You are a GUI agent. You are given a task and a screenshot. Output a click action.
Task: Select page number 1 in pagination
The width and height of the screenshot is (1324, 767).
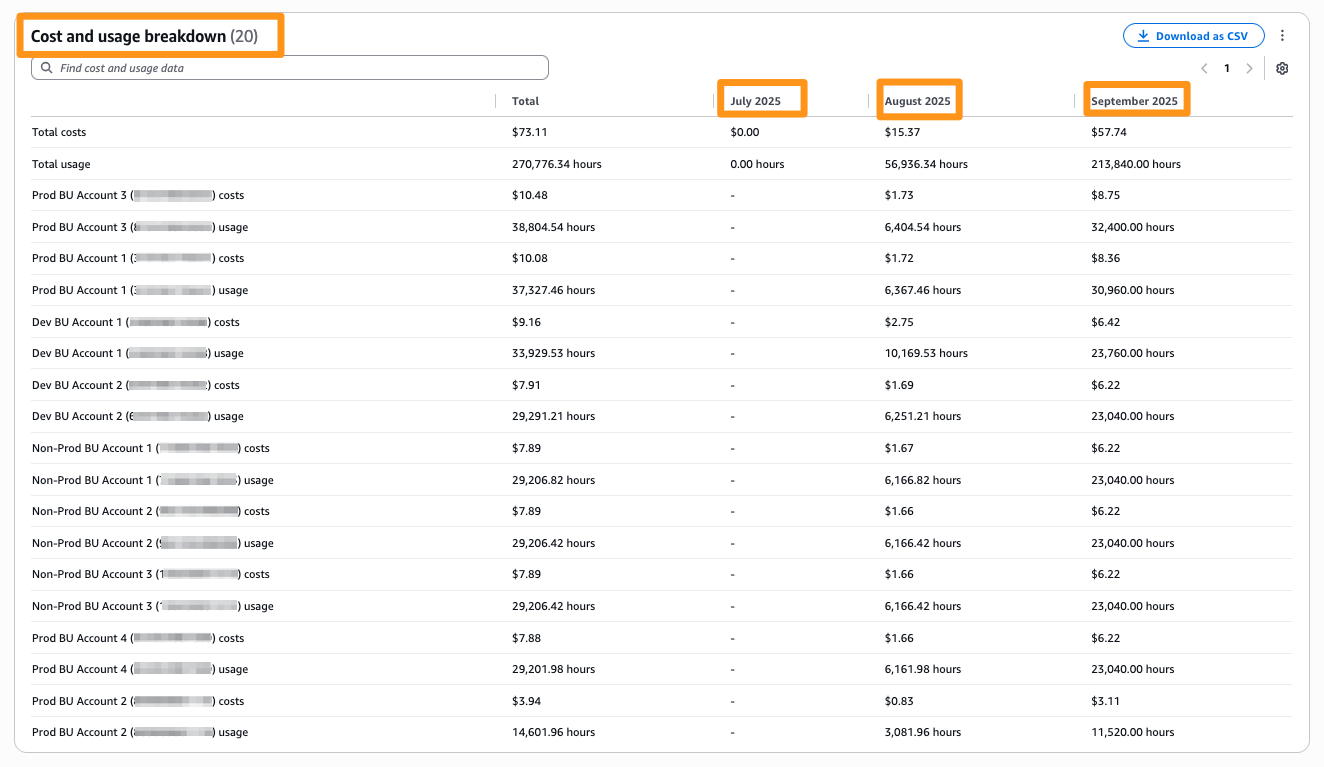[x=1226, y=68]
